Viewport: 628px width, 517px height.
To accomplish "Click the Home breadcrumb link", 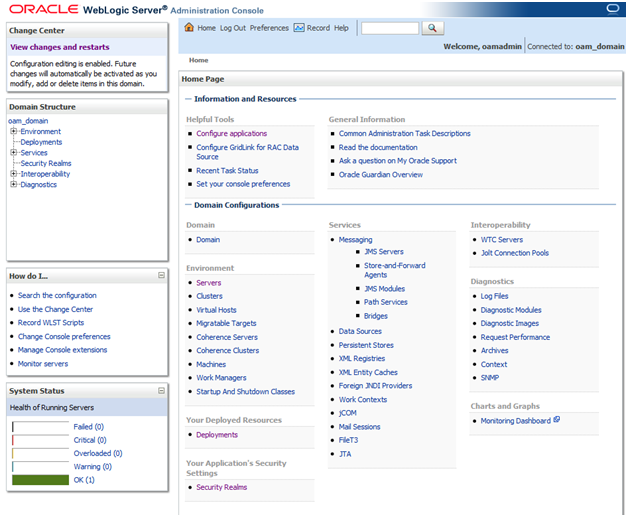I will pos(198,60).
